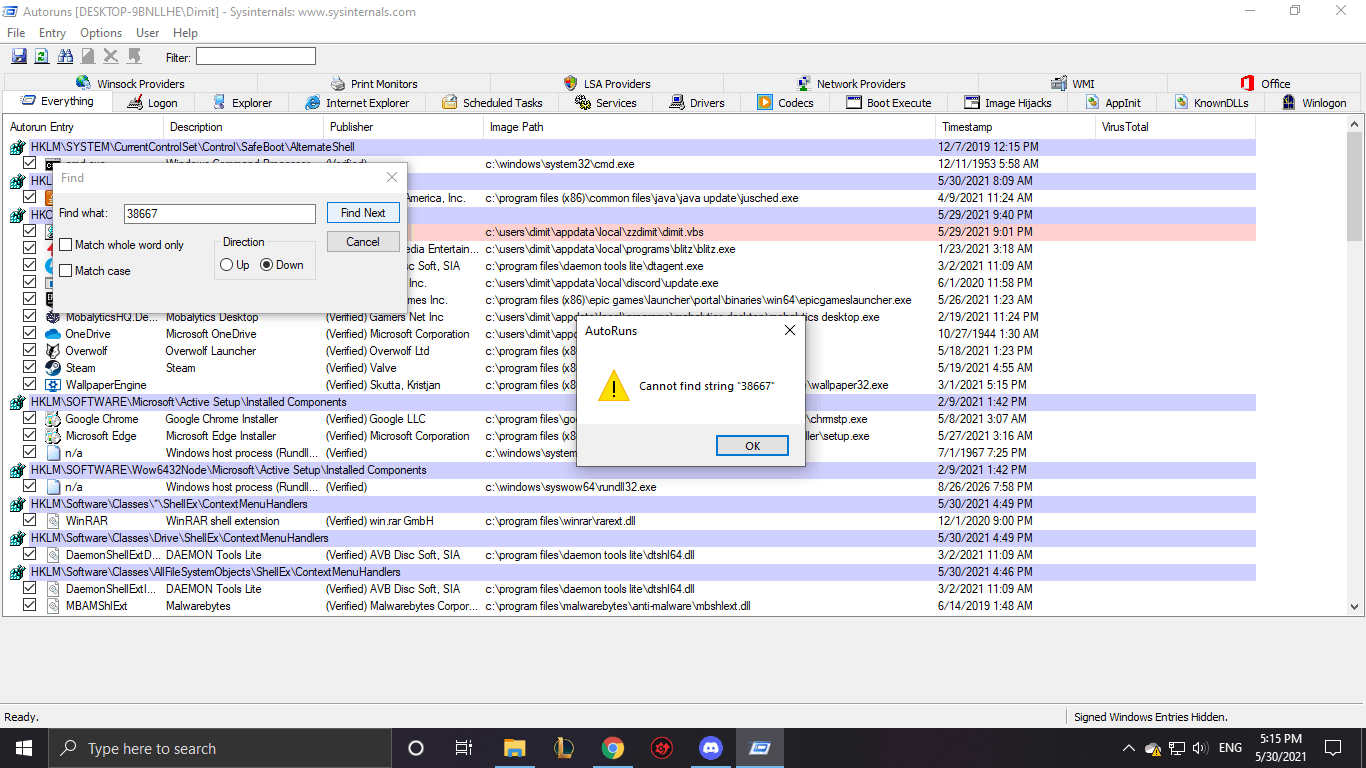Select the Up direction radio button

226,265
